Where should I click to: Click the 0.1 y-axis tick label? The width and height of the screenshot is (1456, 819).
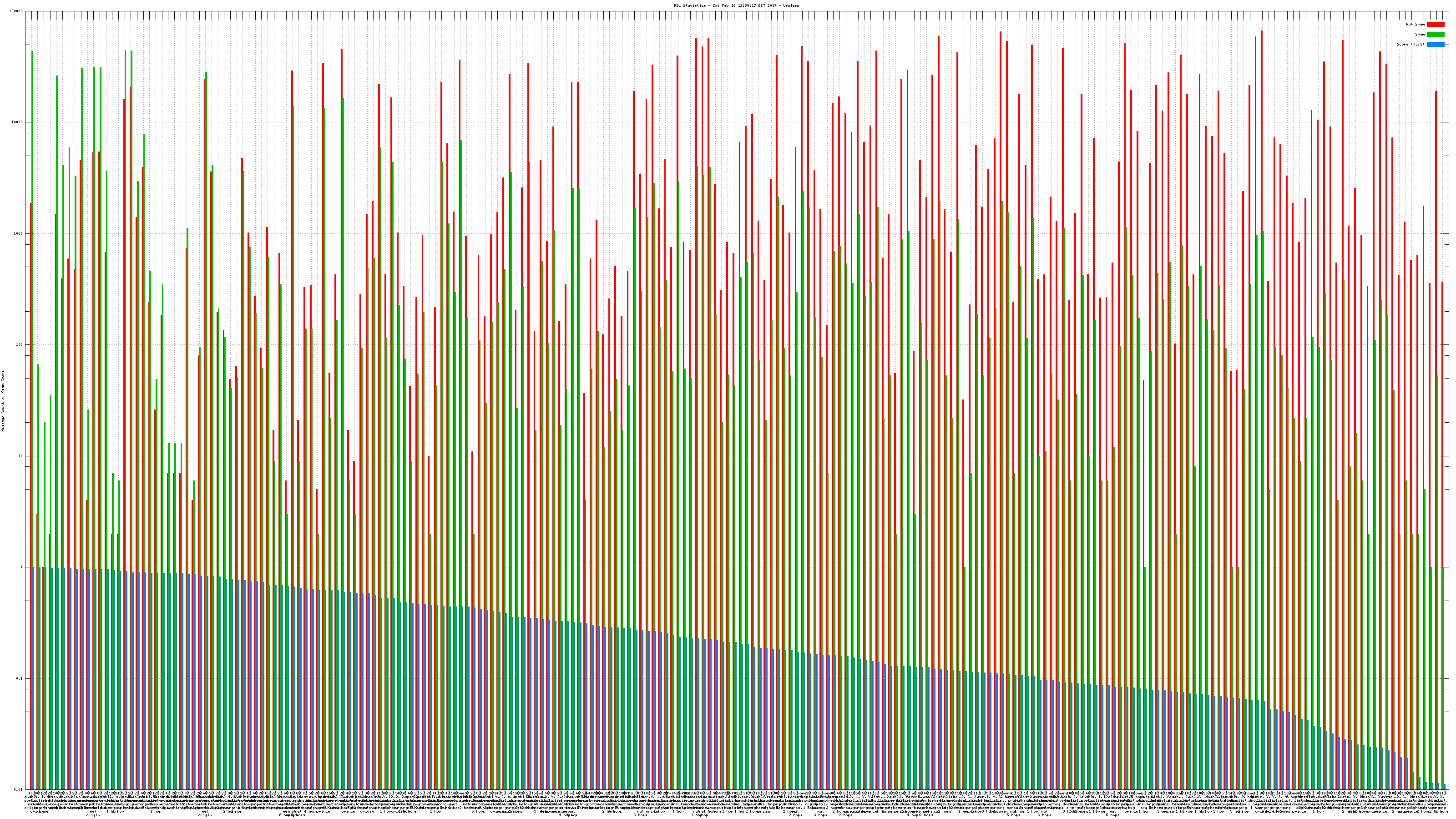20,679
